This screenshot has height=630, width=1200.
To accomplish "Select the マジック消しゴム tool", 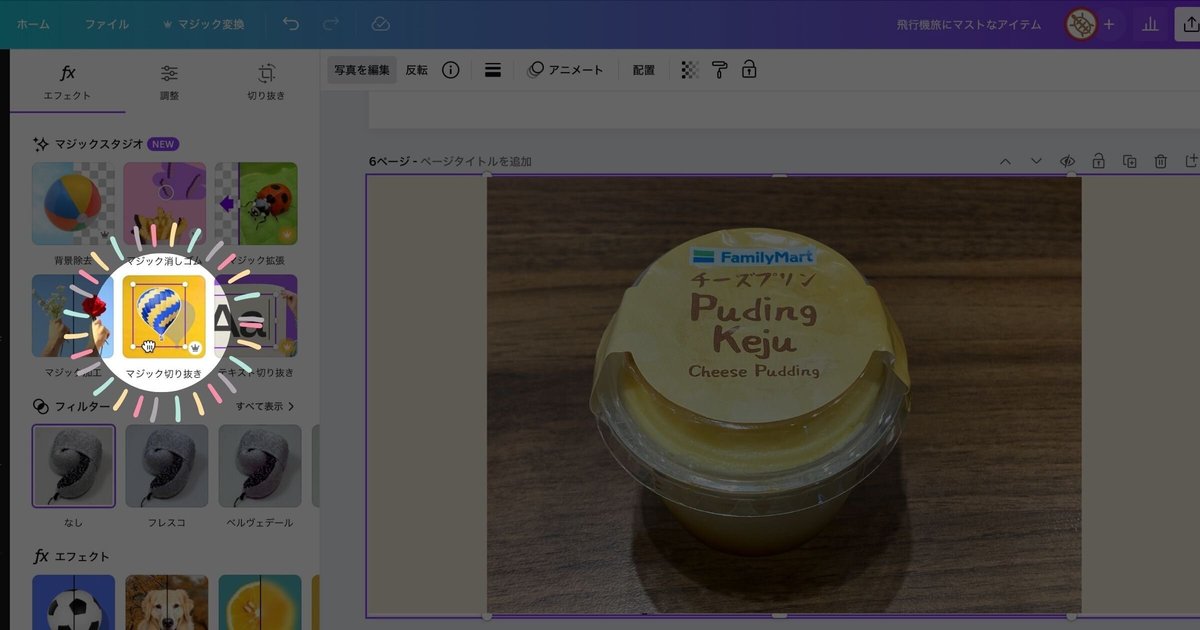I will [x=165, y=204].
